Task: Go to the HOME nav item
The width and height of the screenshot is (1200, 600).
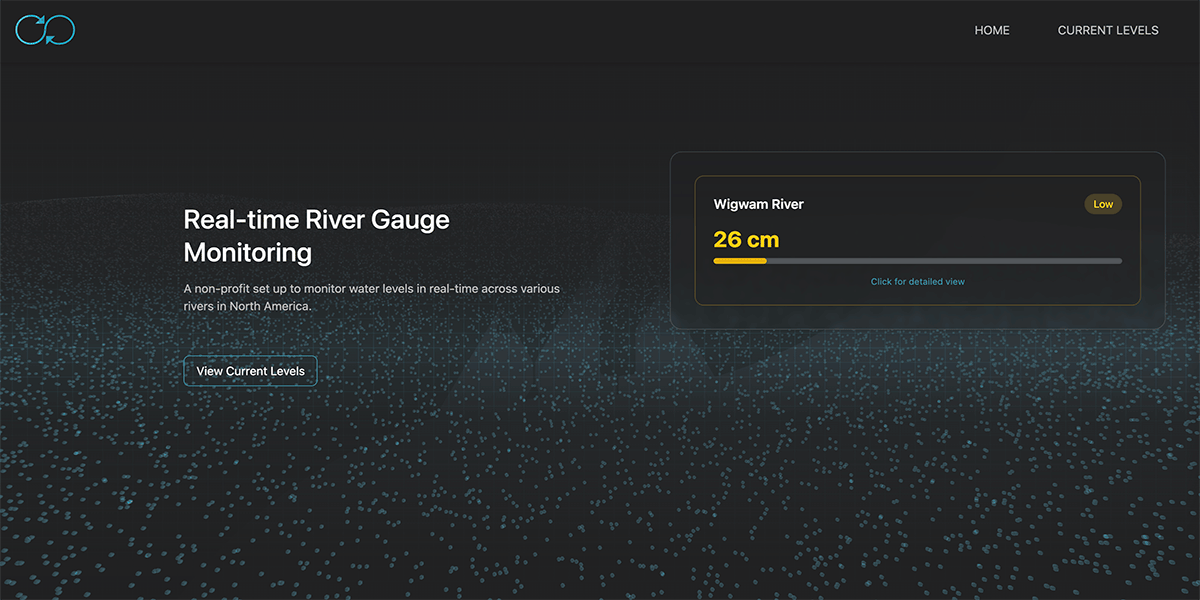Action: 992,30
